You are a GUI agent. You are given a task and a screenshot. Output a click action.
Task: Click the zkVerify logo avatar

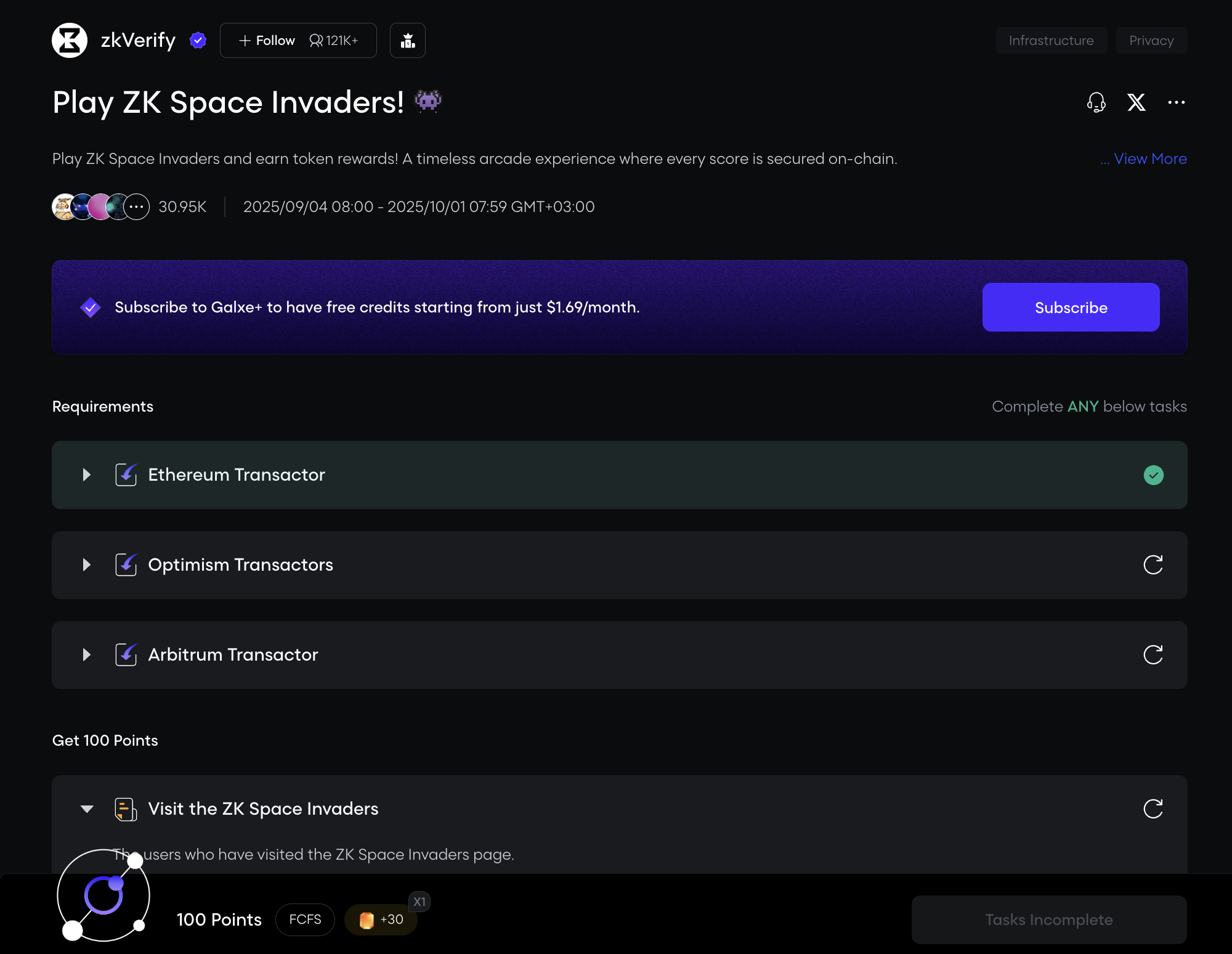(x=70, y=41)
